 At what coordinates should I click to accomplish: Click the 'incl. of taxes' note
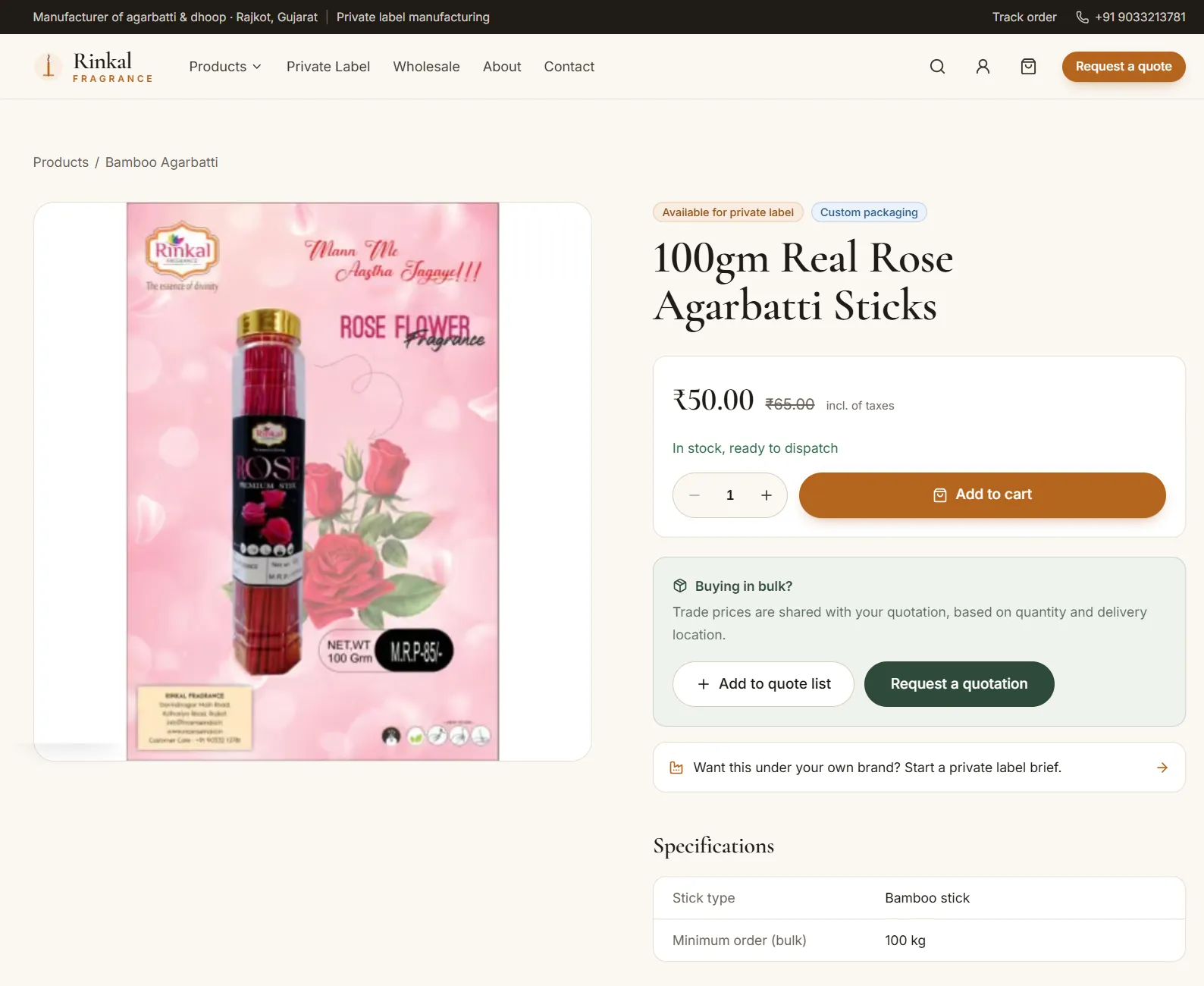860,406
